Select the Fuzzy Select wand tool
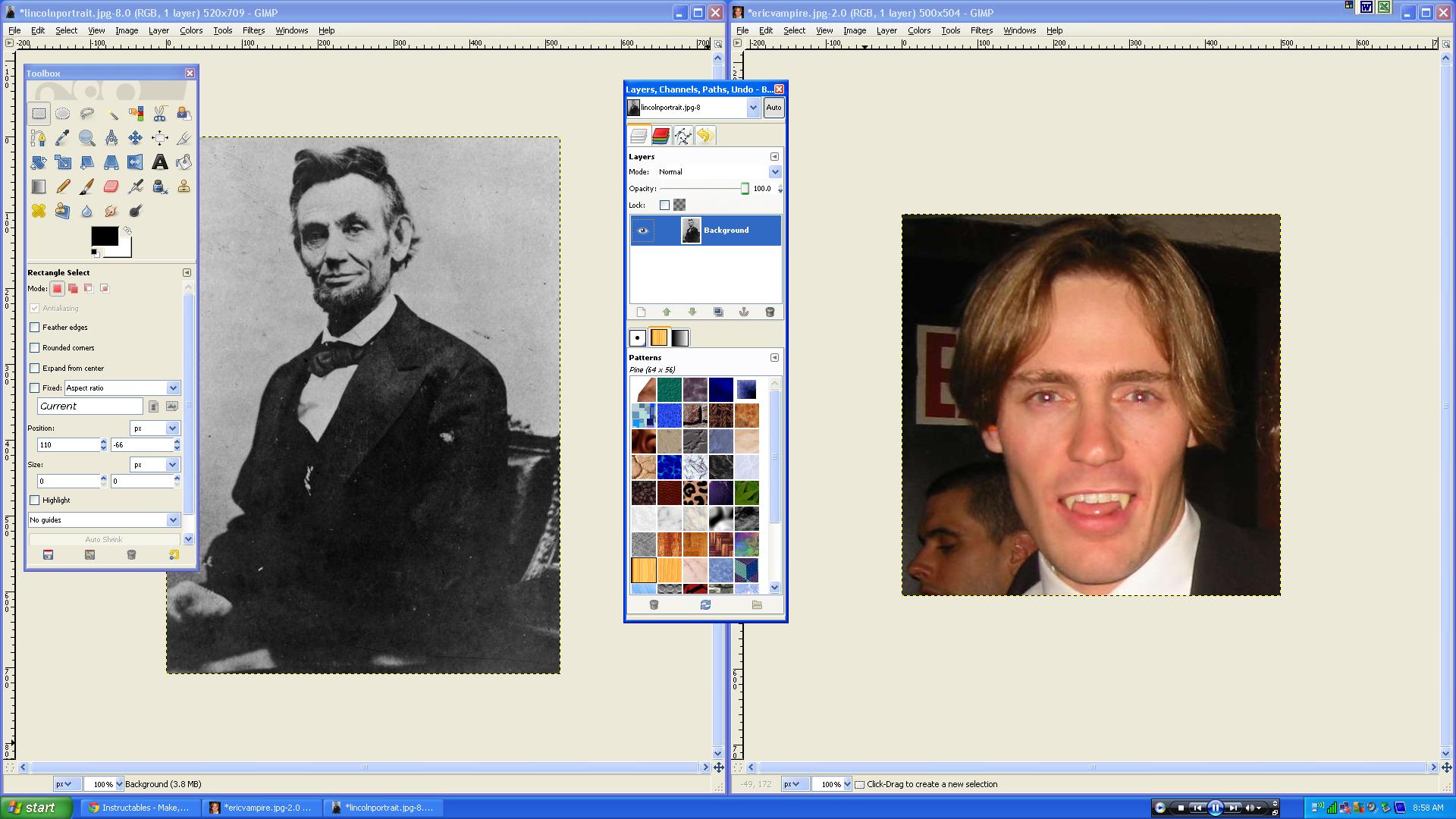 [x=111, y=114]
